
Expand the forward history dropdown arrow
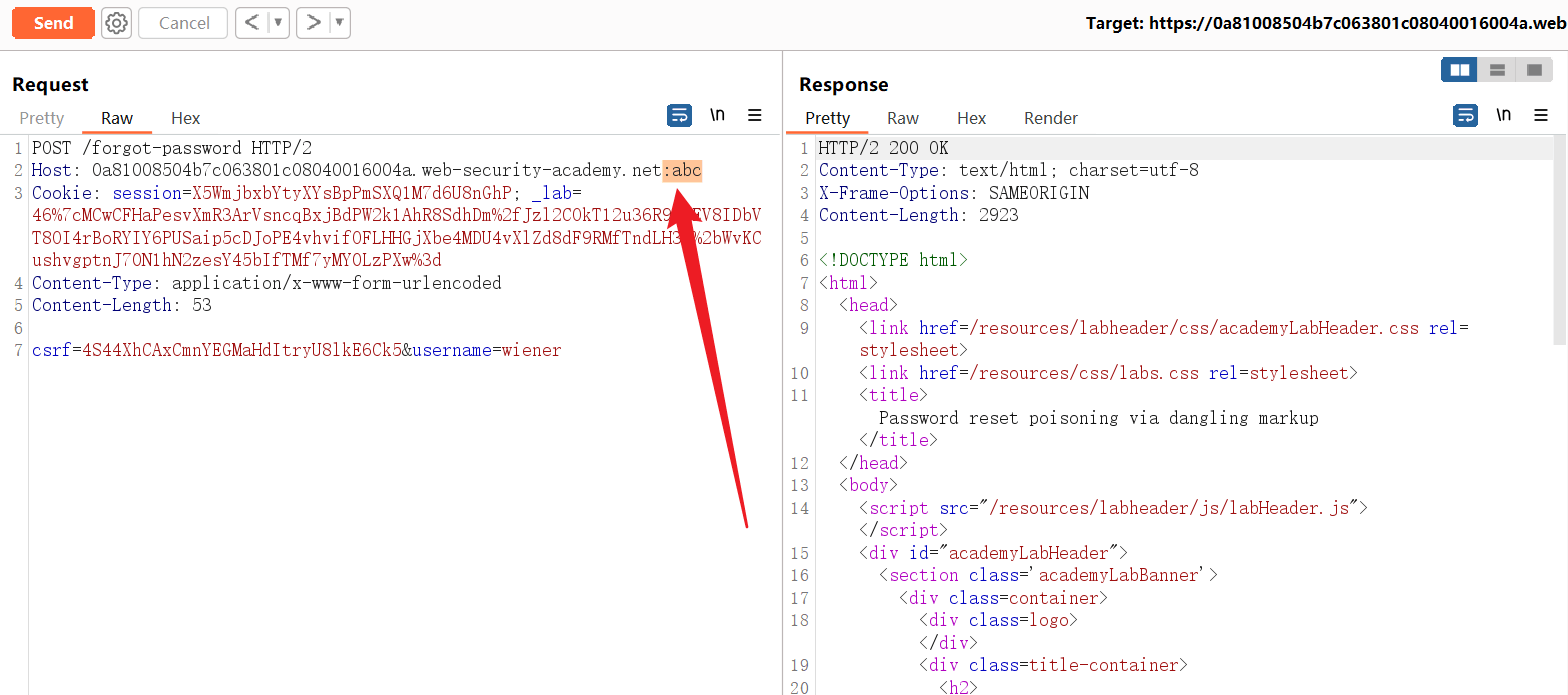pyautogui.click(x=339, y=23)
